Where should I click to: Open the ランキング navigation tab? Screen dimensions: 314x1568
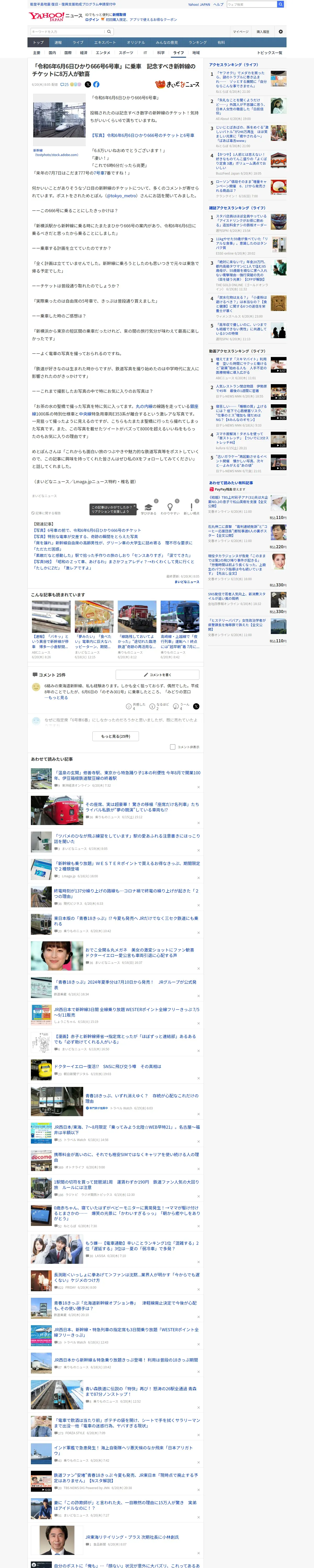198,43
